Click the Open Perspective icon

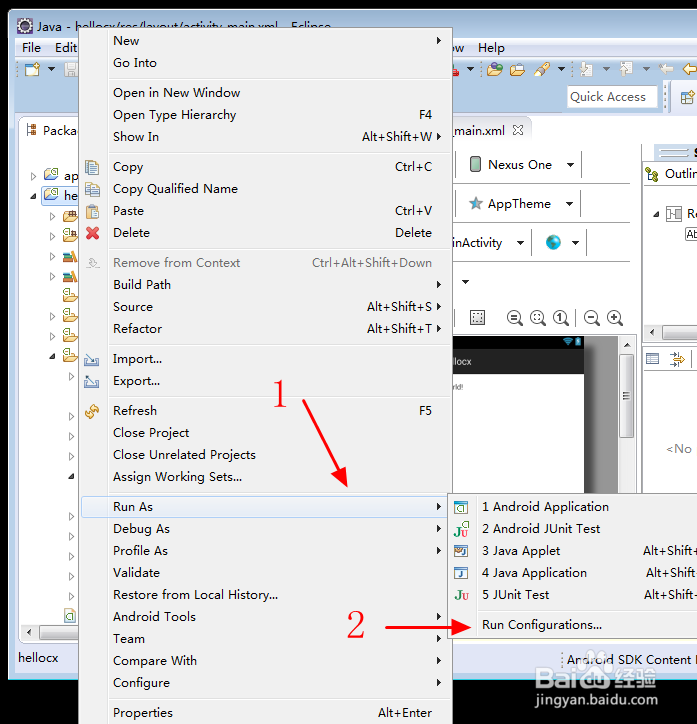(x=688, y=97)
